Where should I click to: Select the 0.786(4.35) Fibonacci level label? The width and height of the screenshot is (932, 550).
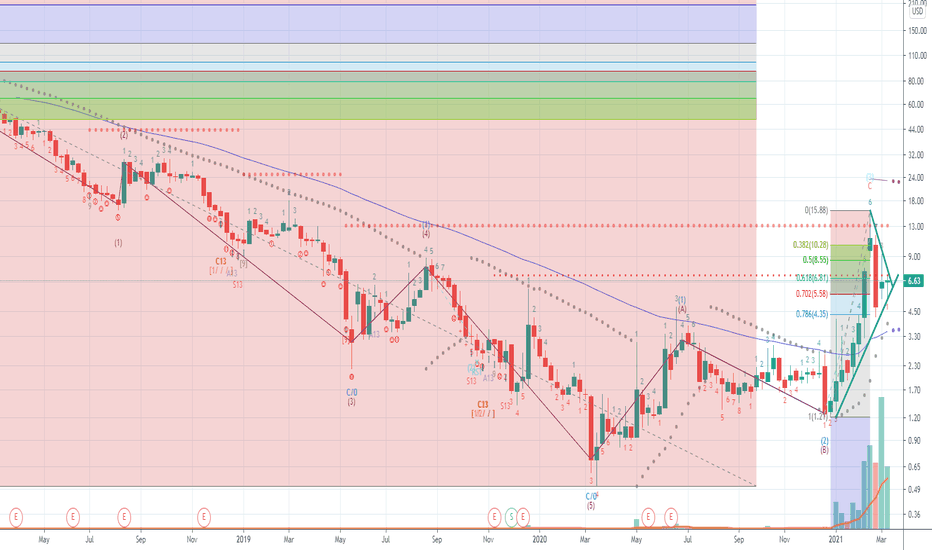point(812,314)
